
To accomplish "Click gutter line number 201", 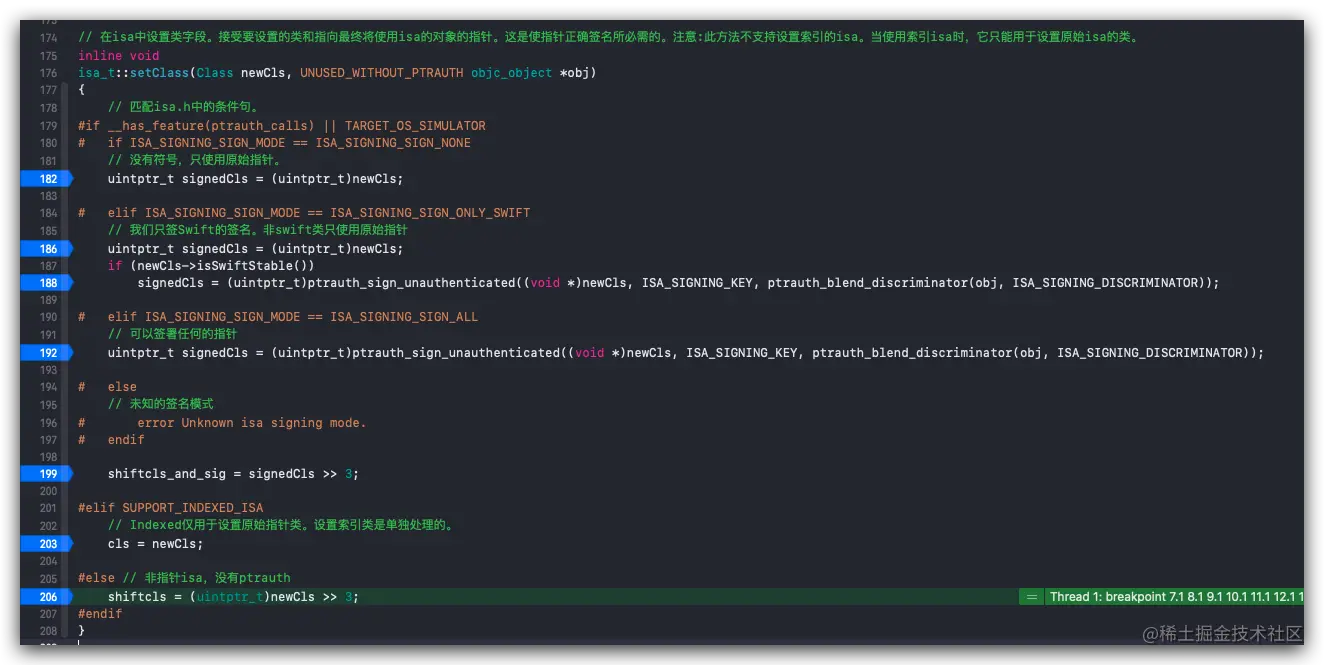I will [48, 508].
